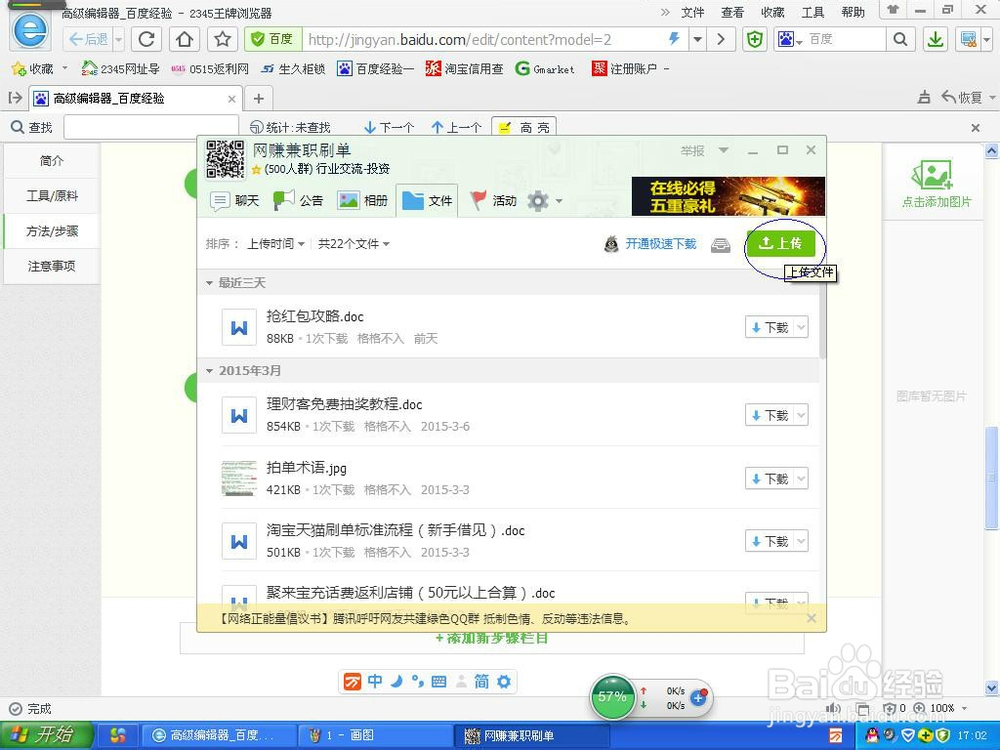The image size is (1000, 750).
Task: Click the green shield security icon
Action: click(754, 40)
